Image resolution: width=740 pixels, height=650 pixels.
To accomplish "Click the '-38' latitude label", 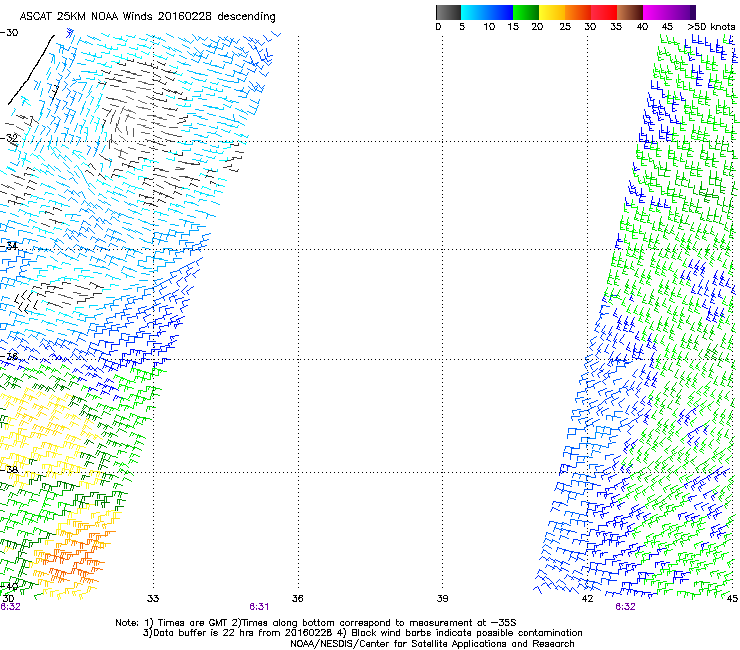I will (9, 469).
